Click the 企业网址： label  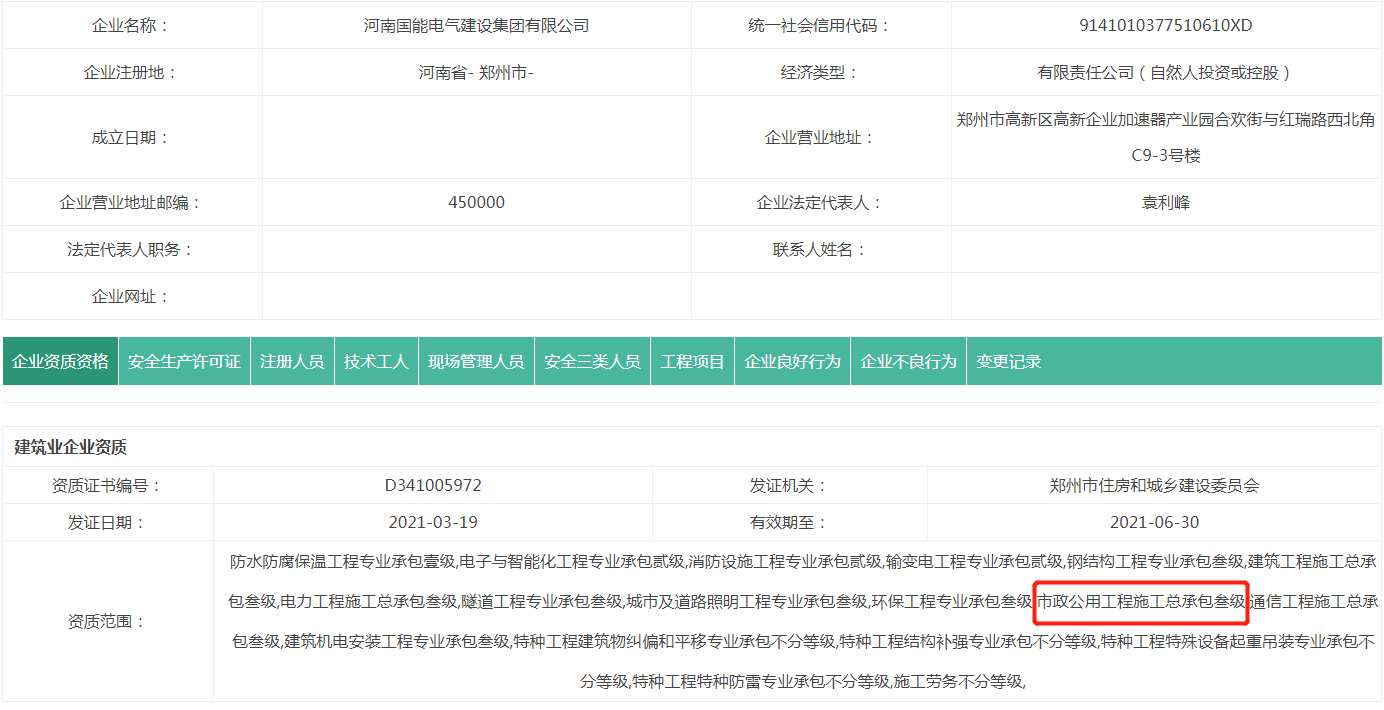click(x=132, y=296)
